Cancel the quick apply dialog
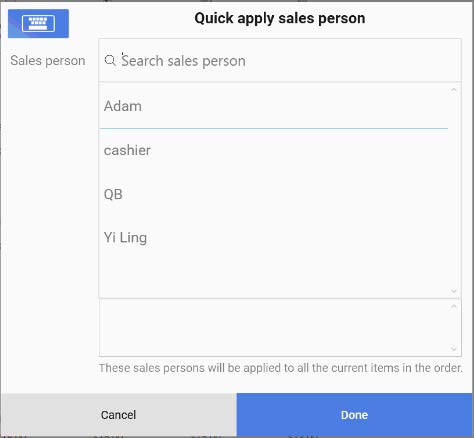Image resolution: width=474 pixels, height=438 pixels. (118, 415)
